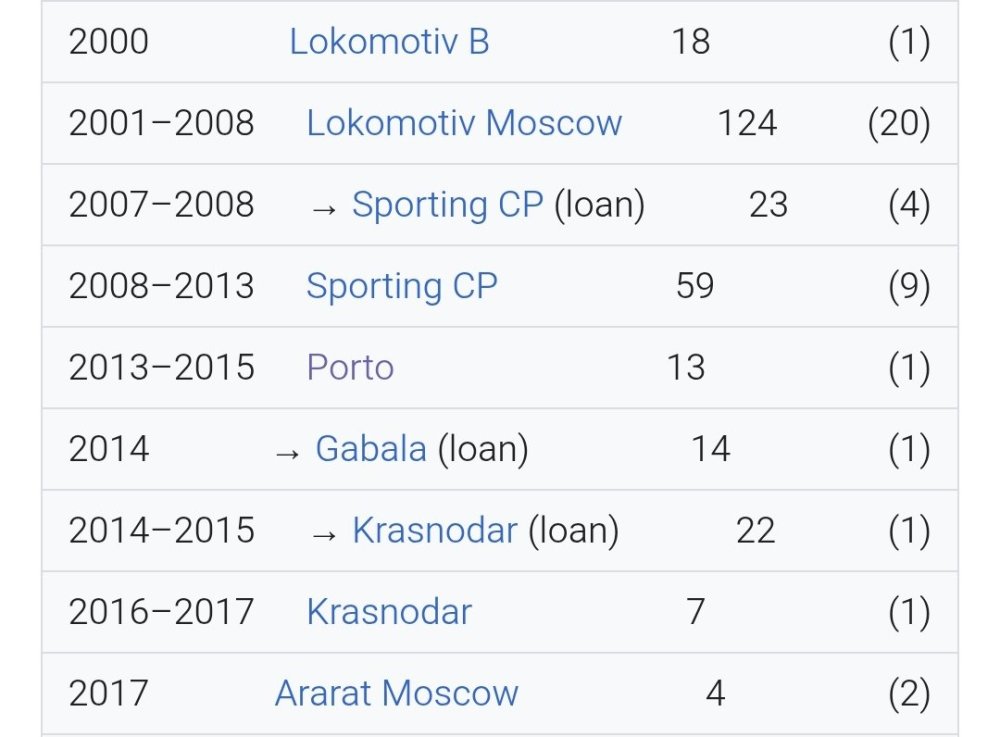Click the (2) goals cell for Ararat
The height and width of the screenshot is (737, 1000).
909,694
